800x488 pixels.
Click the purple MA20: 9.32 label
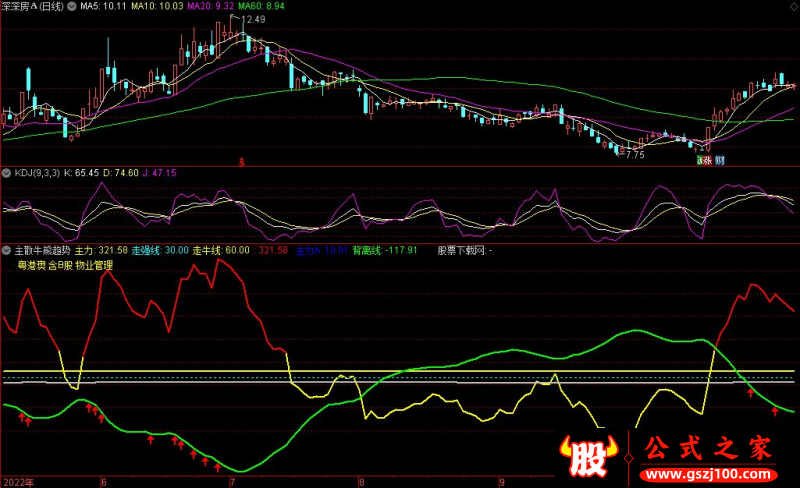pos(209,6)
